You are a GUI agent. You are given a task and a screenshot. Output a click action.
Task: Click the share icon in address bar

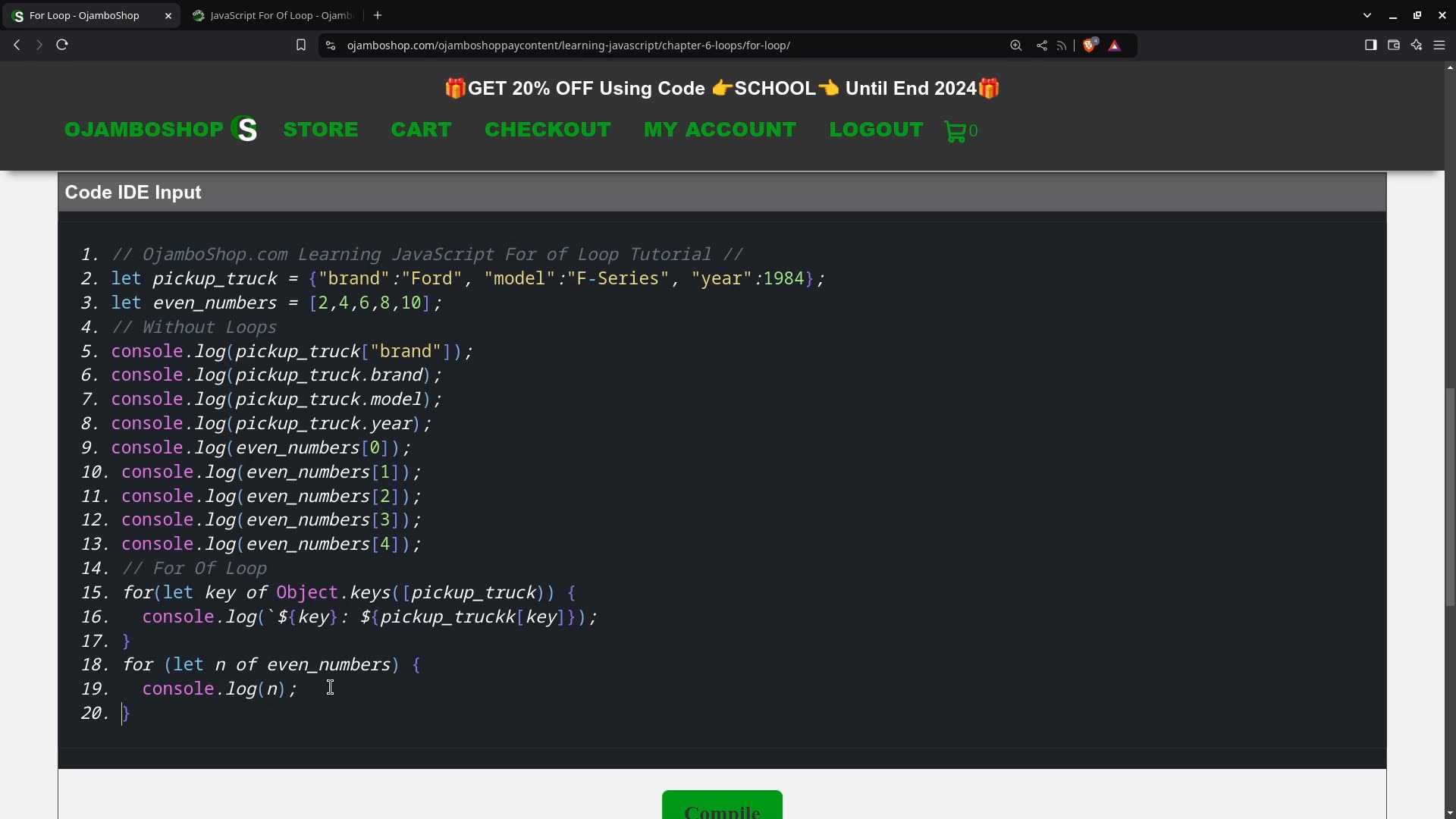coord(1042,45)
